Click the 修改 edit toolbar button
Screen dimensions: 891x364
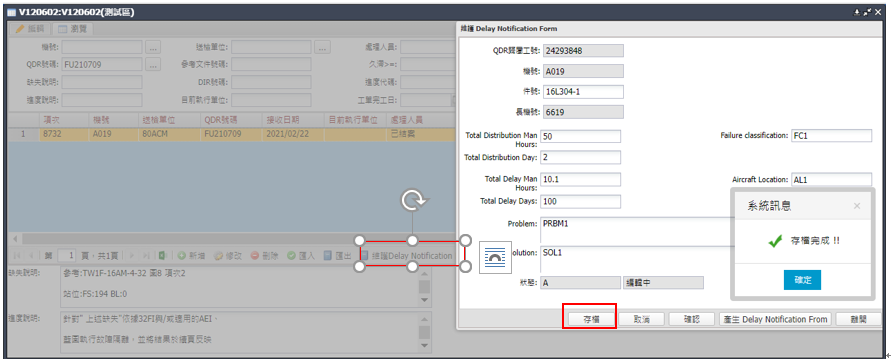click(228, 256)
